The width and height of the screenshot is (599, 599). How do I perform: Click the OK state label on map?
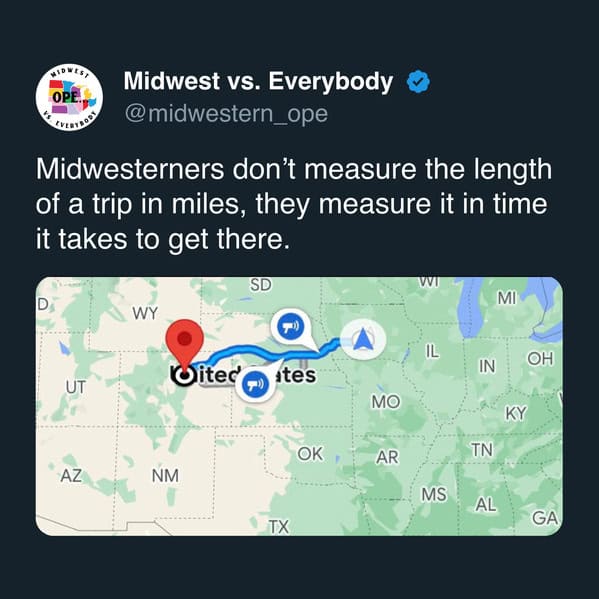coord(310,454)
